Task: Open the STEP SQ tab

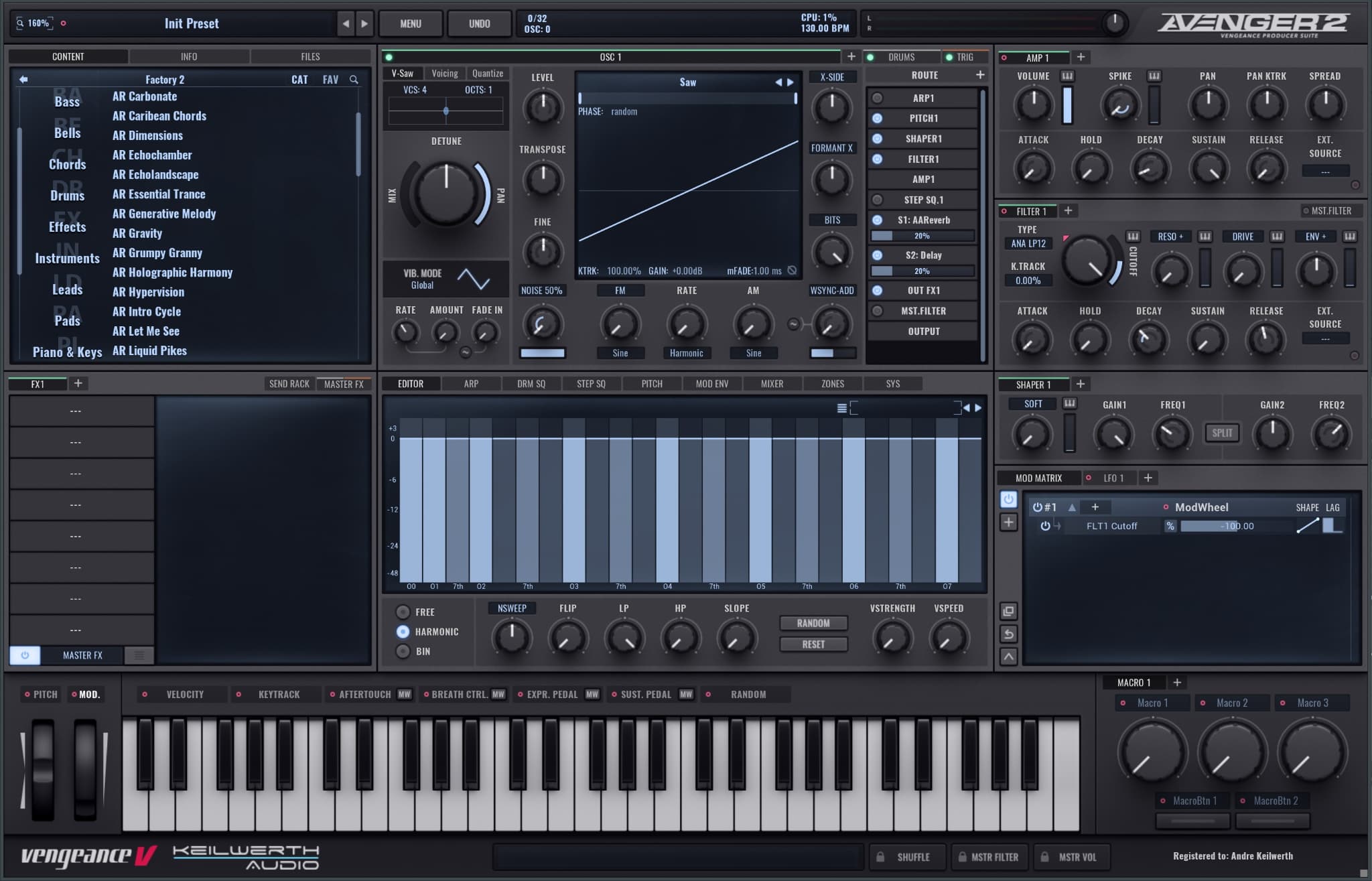Action: [x=591, y=383]
